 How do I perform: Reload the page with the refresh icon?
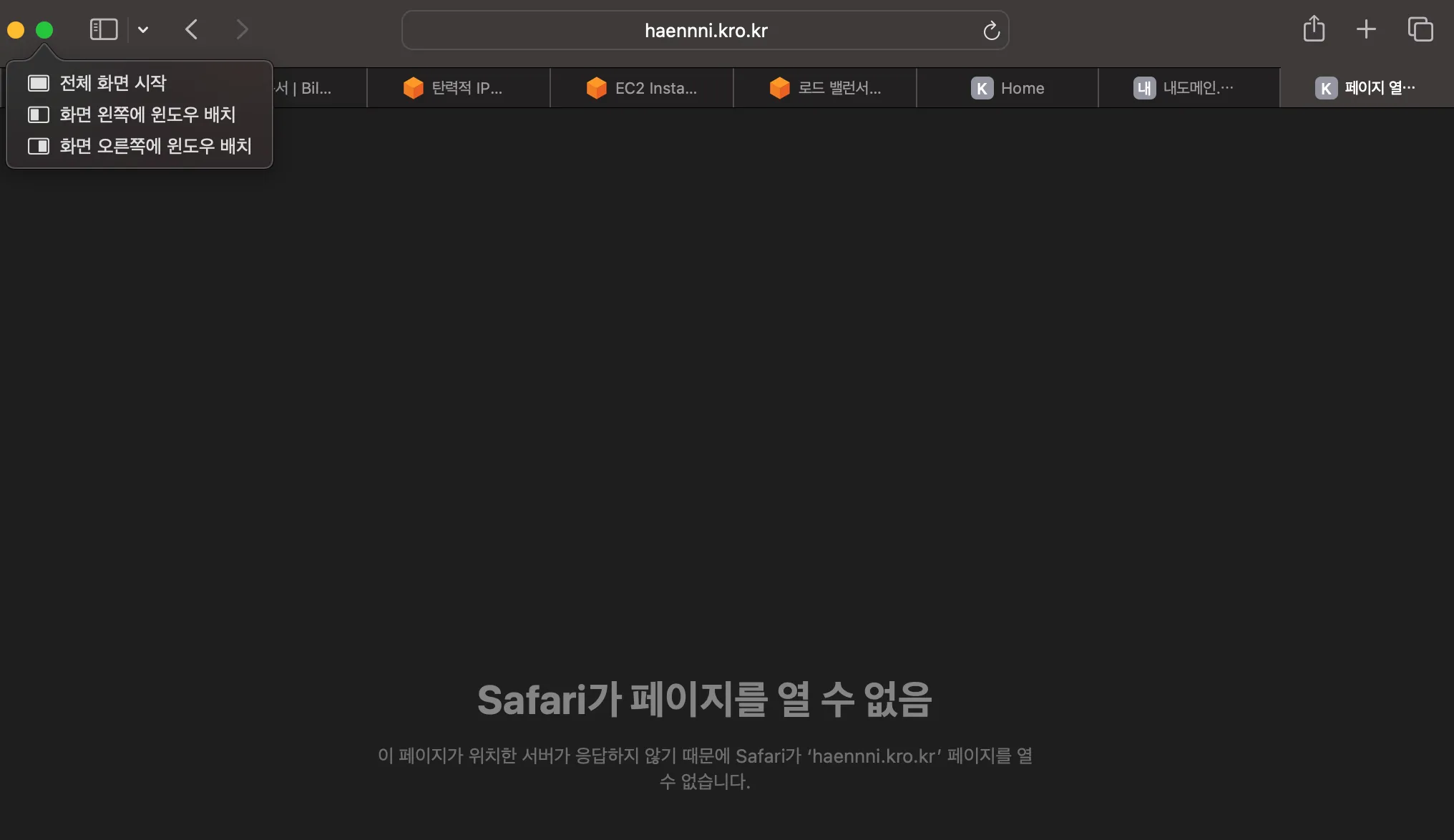click(x=991, y=31)
